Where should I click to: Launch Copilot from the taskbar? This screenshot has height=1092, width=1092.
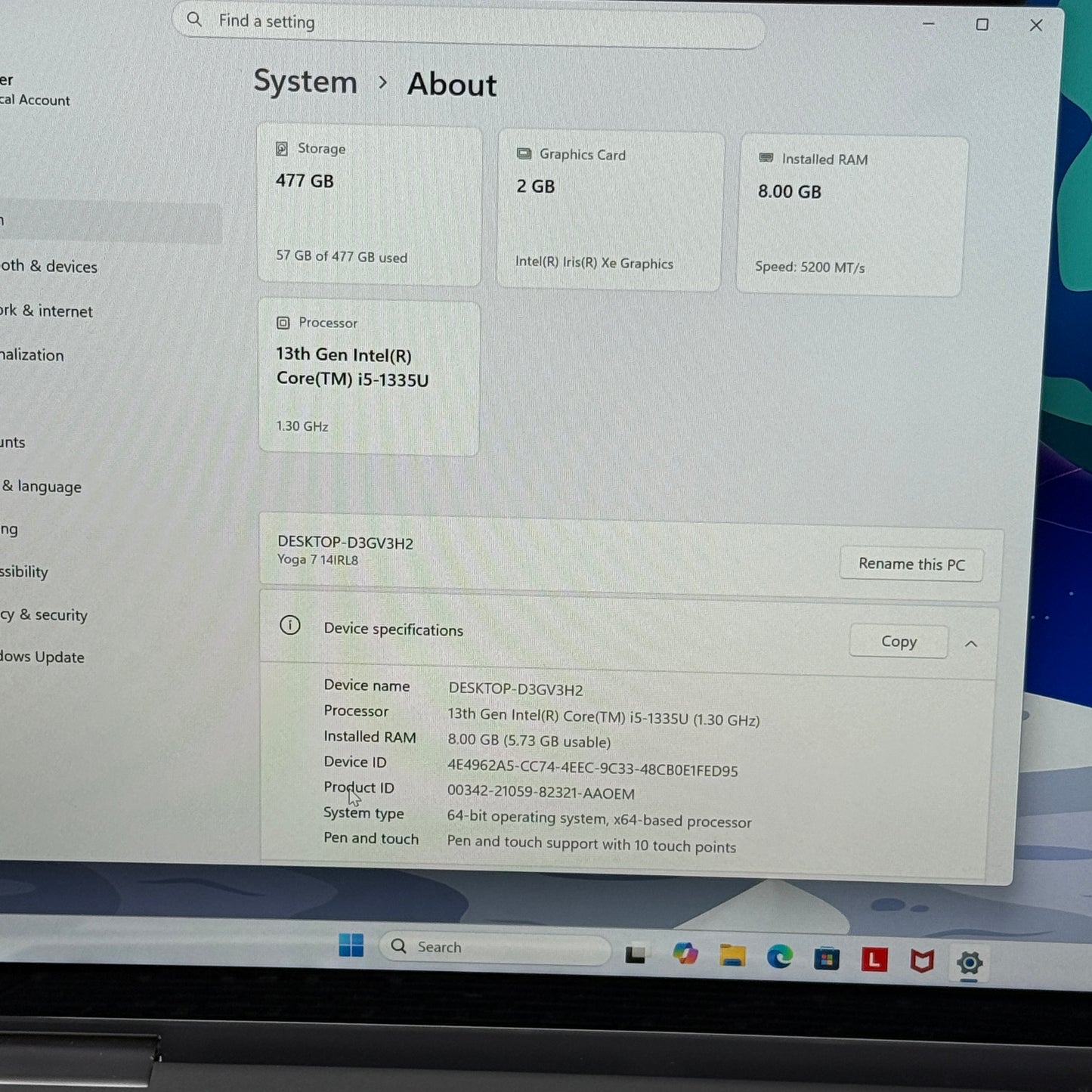point(685,954)
